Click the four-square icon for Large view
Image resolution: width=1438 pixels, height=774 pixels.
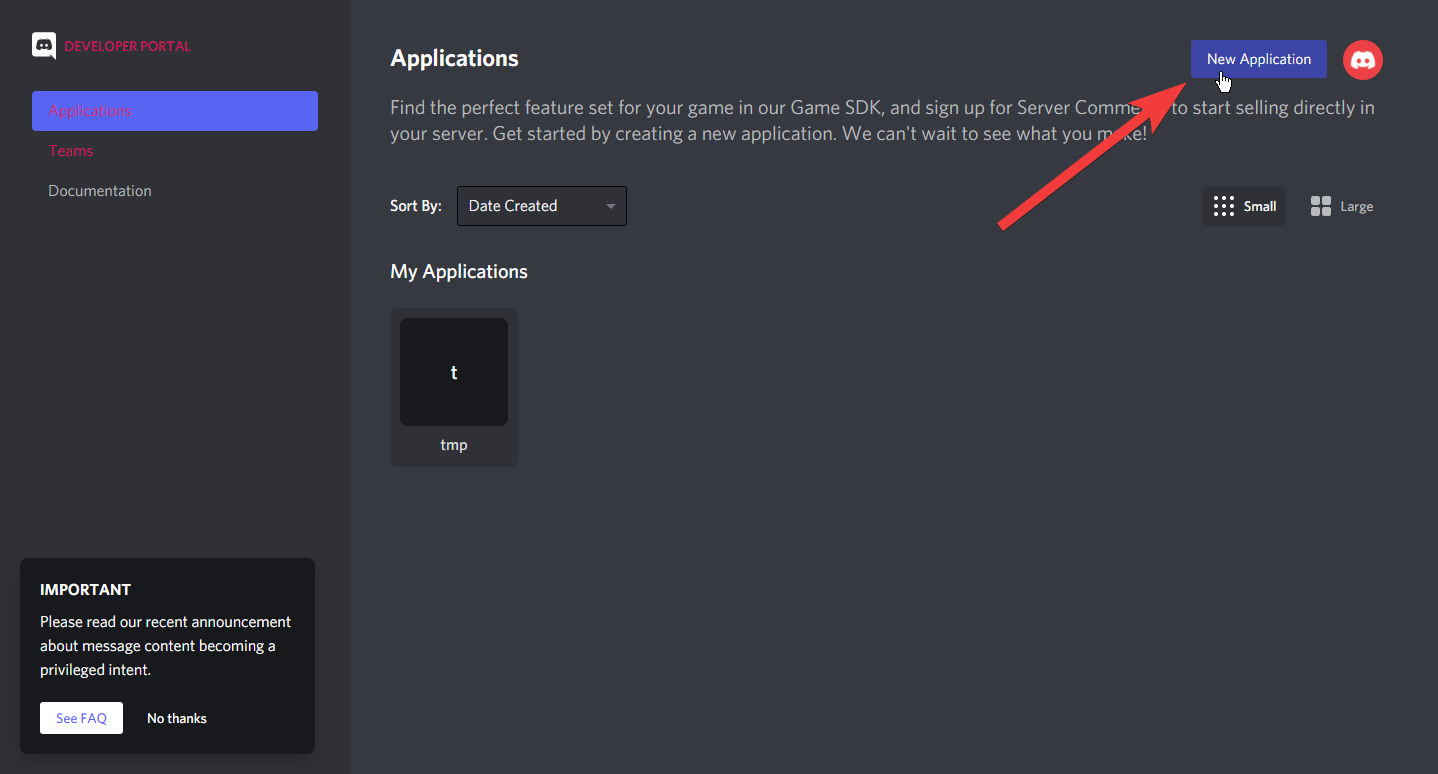[x=1320, y=206]
